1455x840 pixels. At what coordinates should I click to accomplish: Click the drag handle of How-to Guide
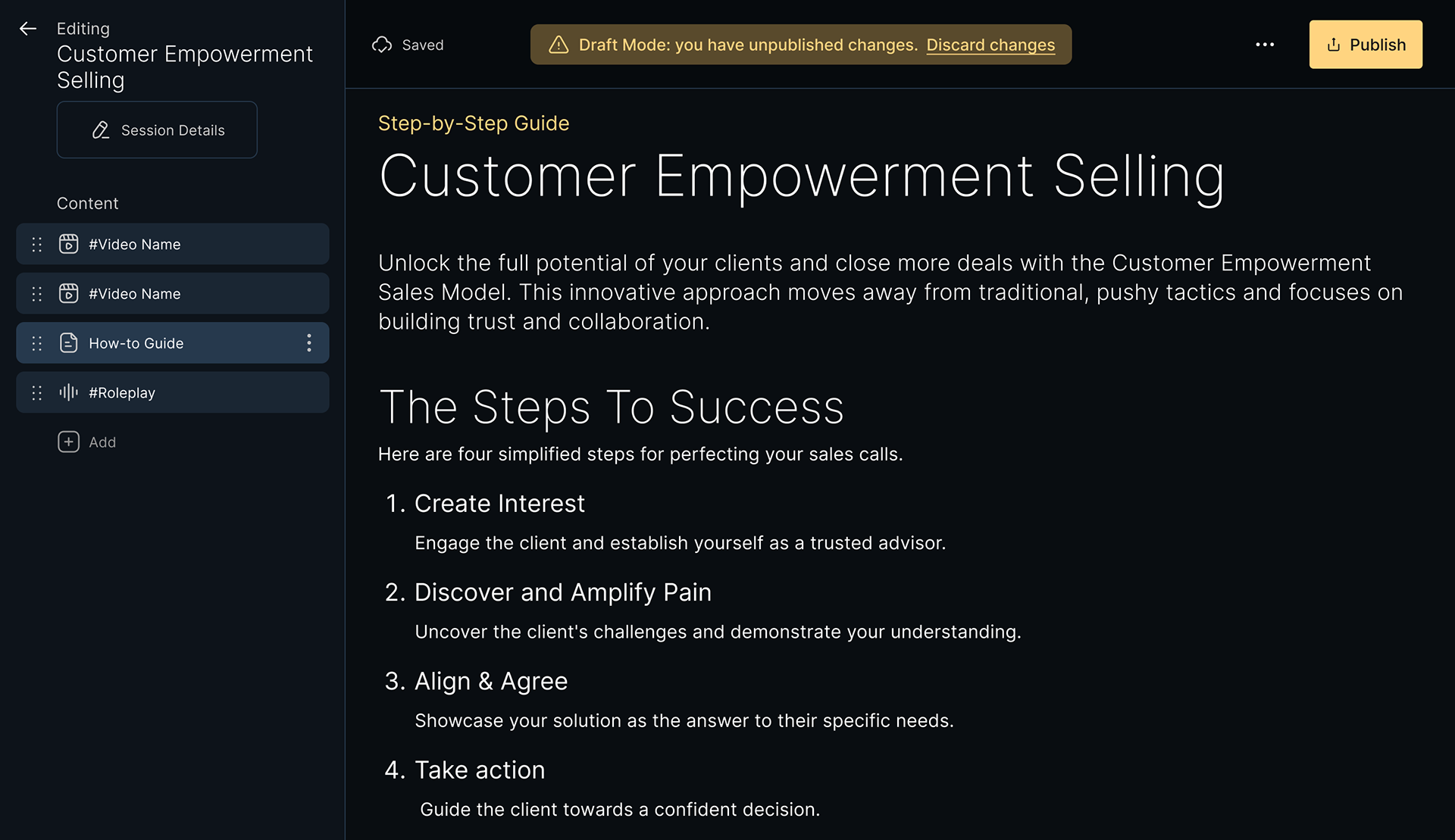point(36,343)
